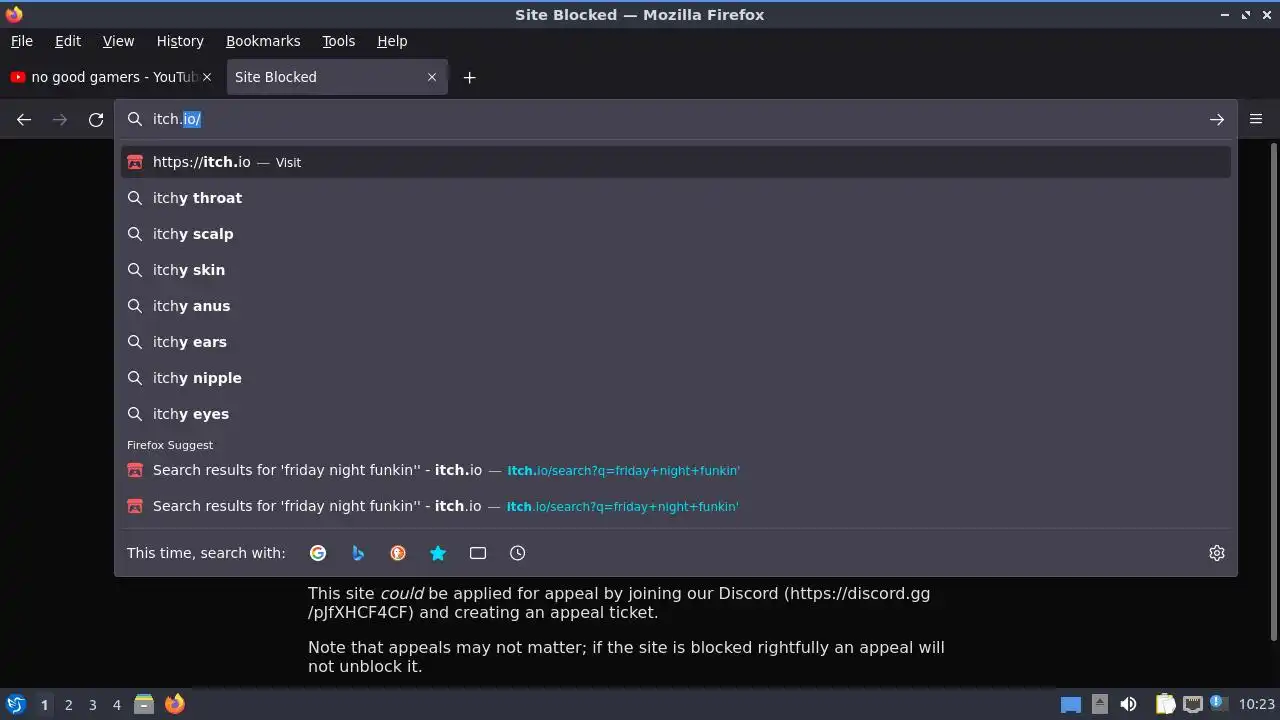The image size is (1280, 720).
Task: Open the Bookmarks menu
Action: pos(263,41)
